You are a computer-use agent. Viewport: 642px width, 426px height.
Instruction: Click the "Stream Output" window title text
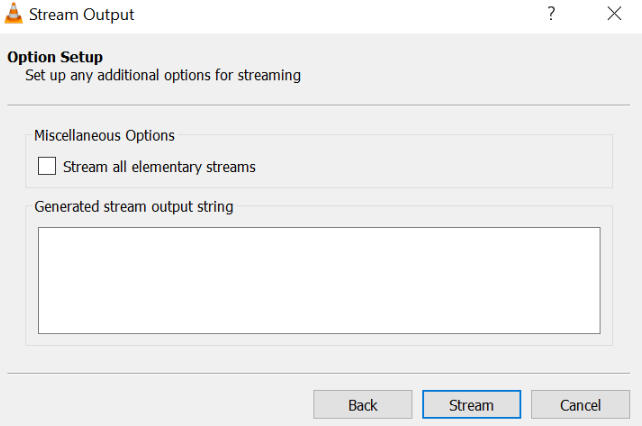pyautogui.click(x=82, y=15)
